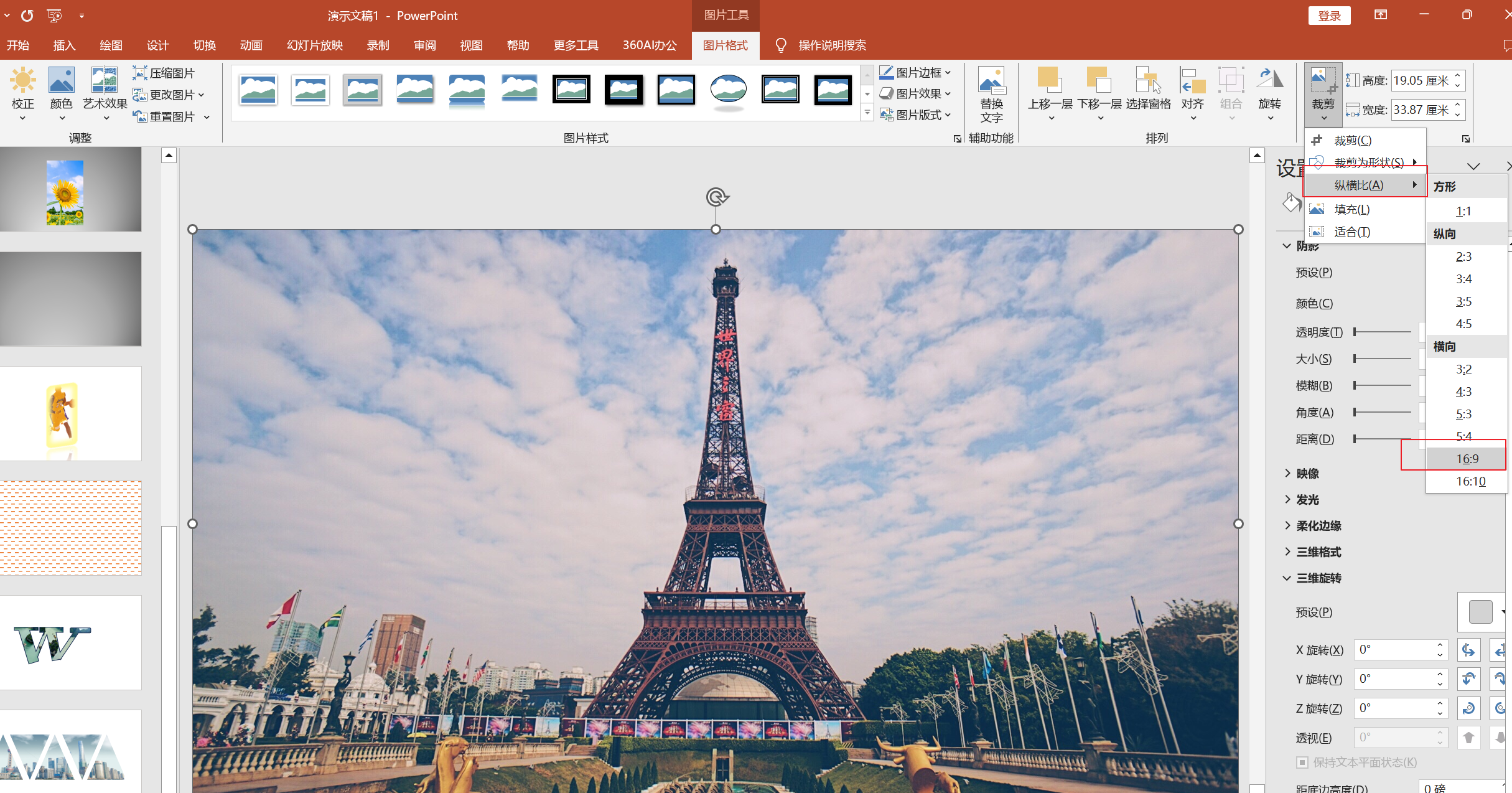
Task: Switch to the 设计 ribbon tab
Action: (157, 45)
